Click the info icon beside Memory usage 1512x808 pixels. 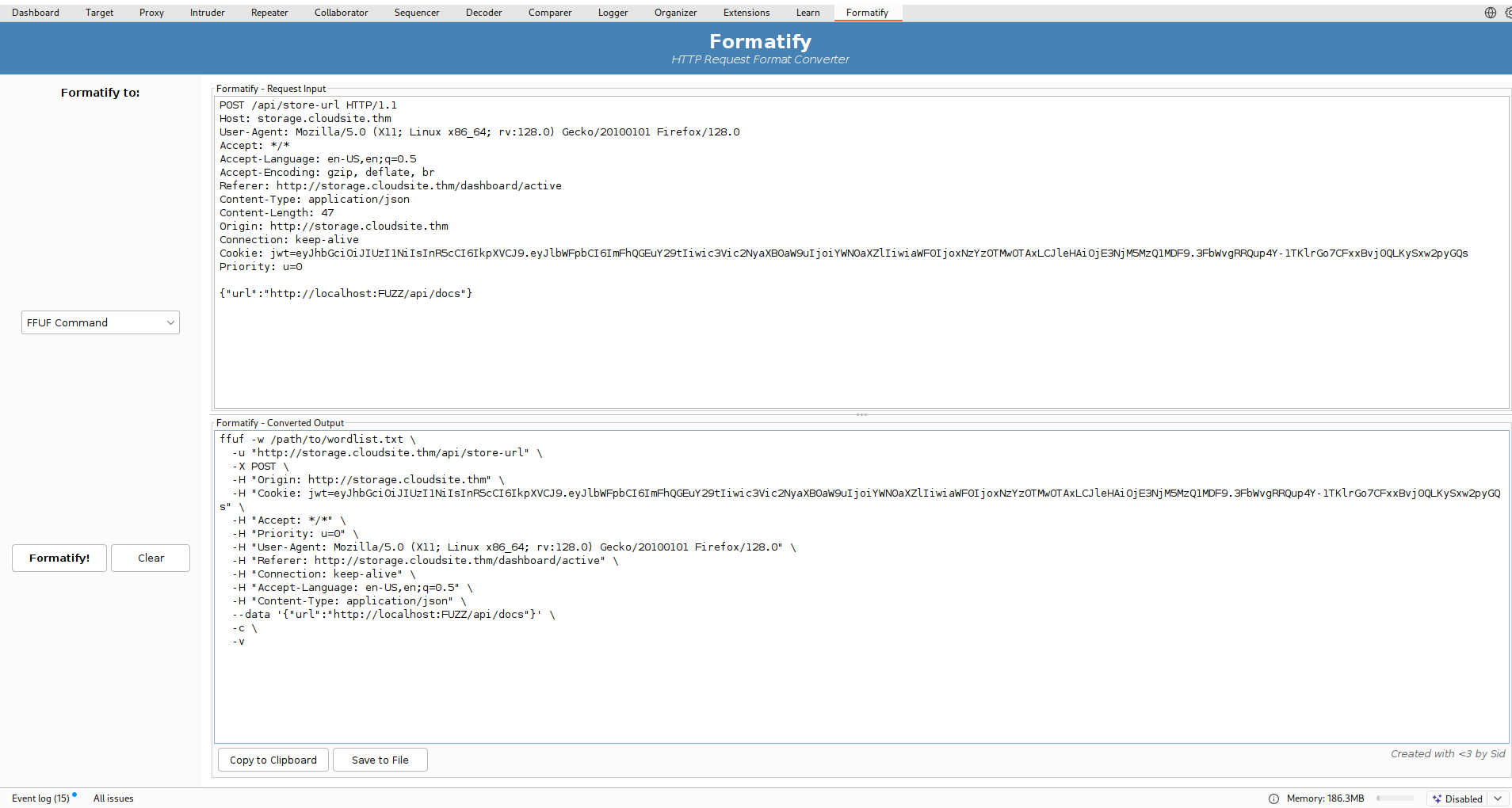click(1273, 798)
